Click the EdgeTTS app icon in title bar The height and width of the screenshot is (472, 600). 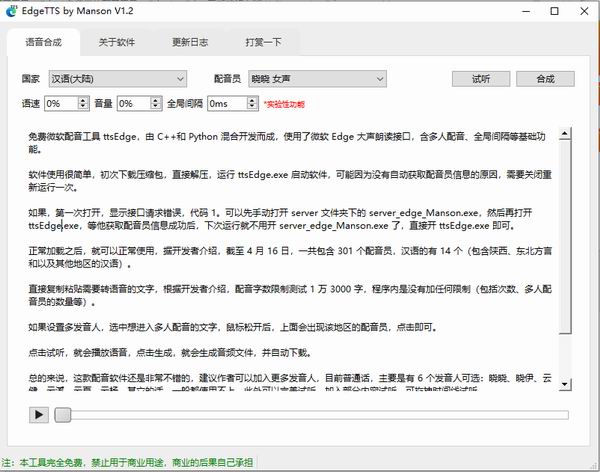[11, 11]
